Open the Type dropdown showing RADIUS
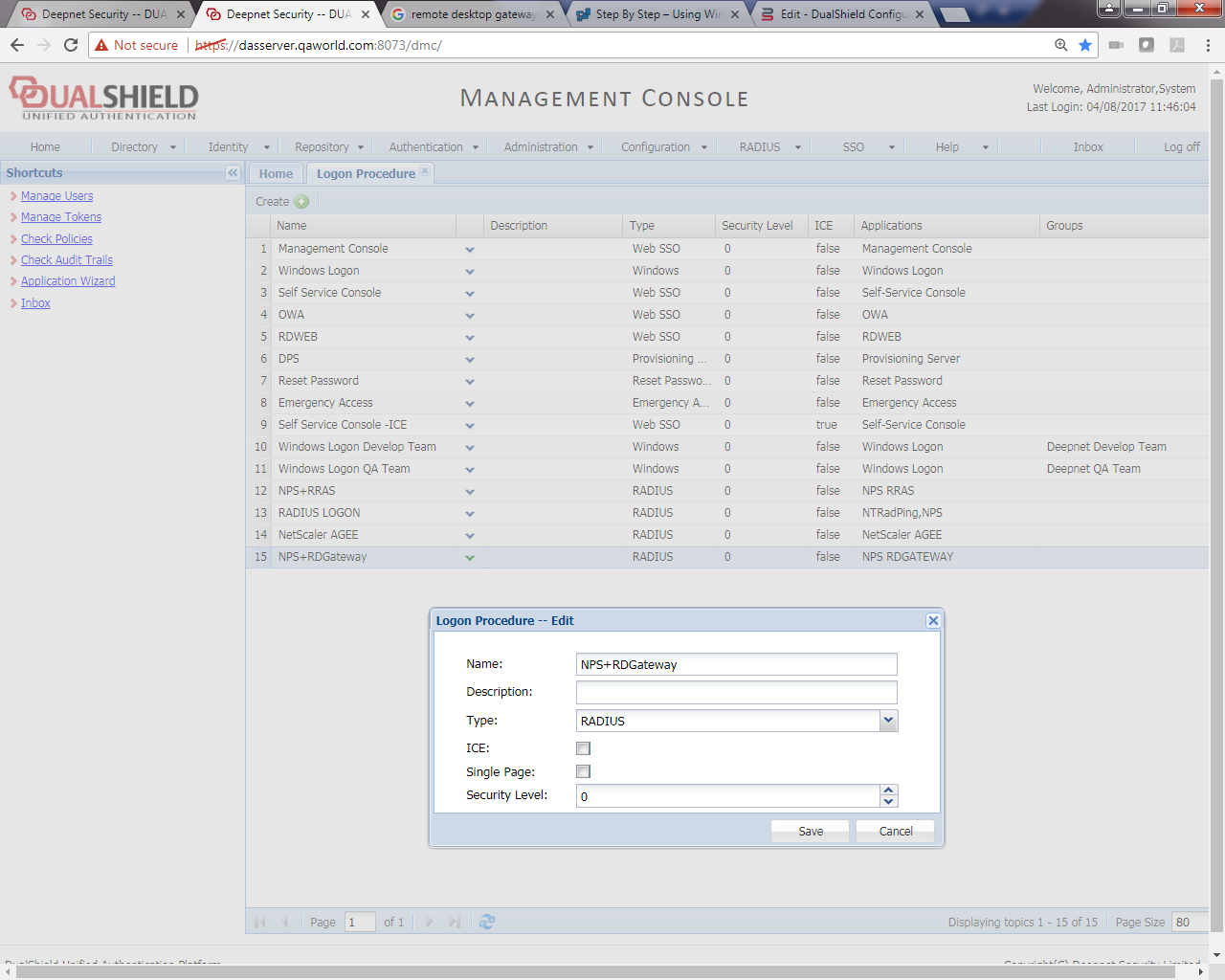Image resolution: width=1225 pixels, height=980 pixels. (889, 721)
